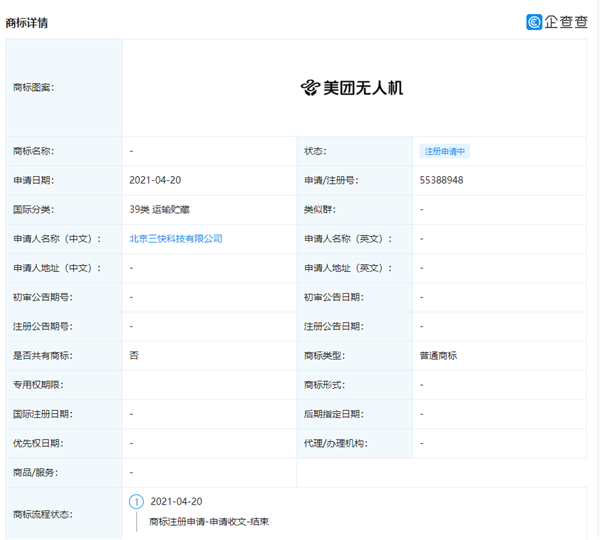Click the 商标类型 label
Screen dimensions: 600x540
(324, 356)
